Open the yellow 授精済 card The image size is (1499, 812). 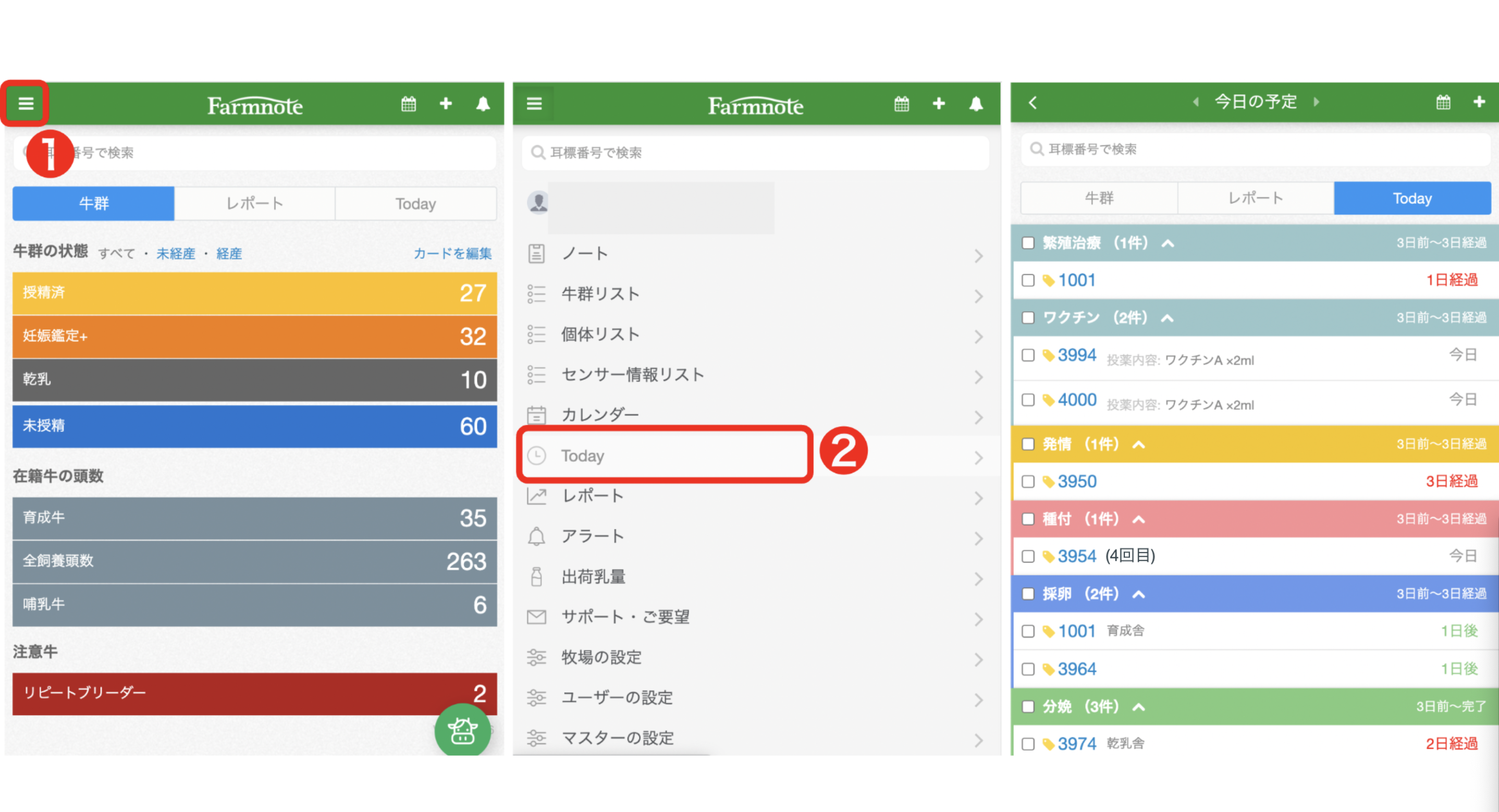(255, 293)
